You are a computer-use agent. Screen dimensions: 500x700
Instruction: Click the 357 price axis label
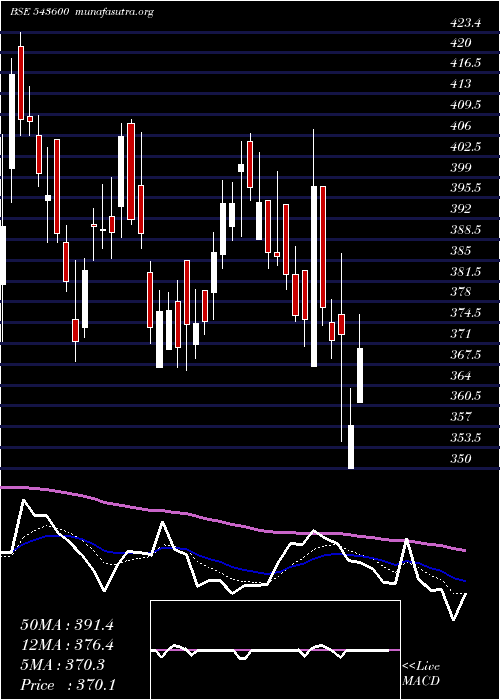coord(461,417)
